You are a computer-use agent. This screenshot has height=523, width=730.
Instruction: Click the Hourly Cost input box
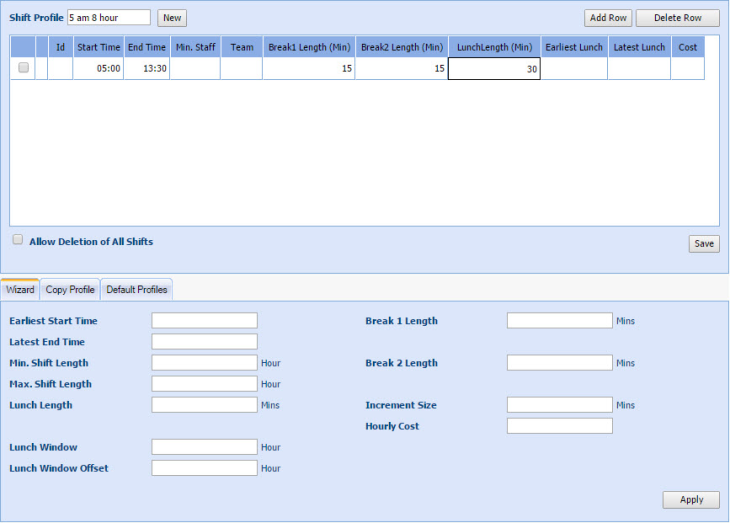coord(559,426)
